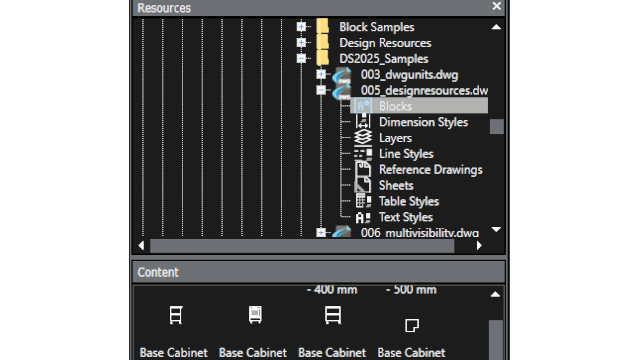Click the Text Styles icon
The width and height of the screenshot is (640, 360).
tap(363, 217)
